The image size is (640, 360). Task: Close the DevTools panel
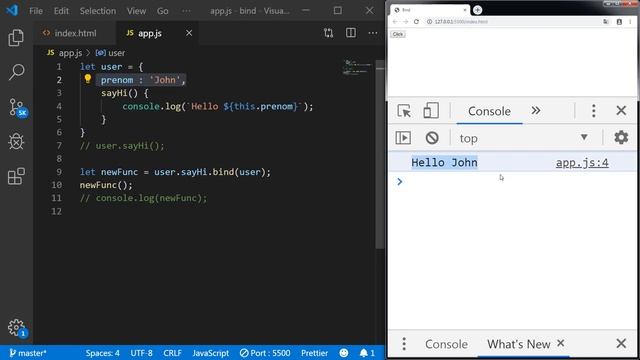[x=621, y=110]
